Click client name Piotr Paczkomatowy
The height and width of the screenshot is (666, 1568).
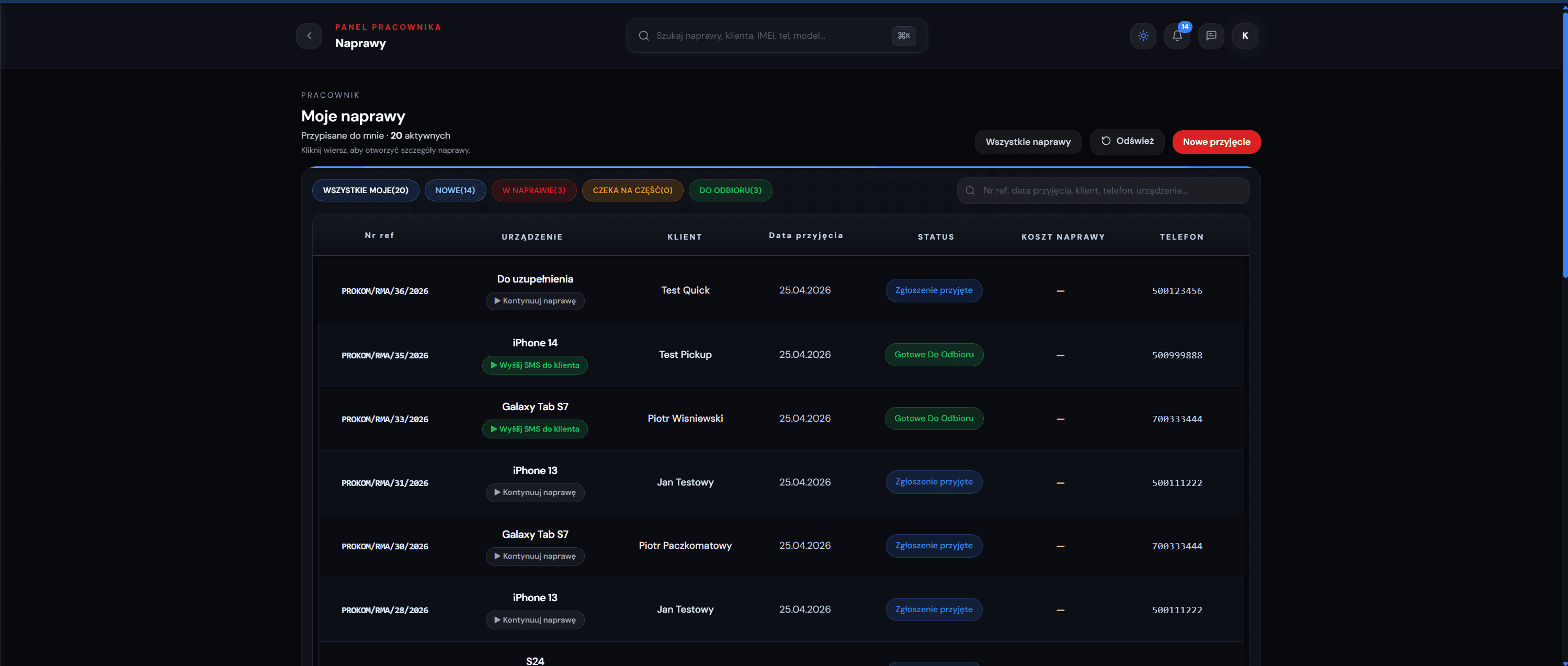tap(685, 546)
